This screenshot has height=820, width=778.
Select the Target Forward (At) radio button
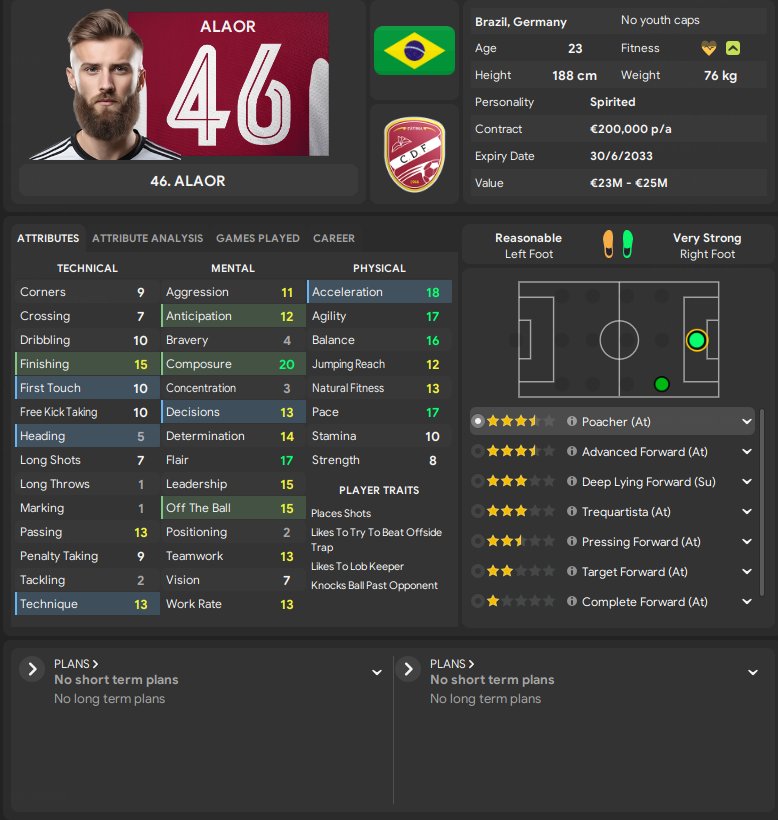click(x=477, y=571)
